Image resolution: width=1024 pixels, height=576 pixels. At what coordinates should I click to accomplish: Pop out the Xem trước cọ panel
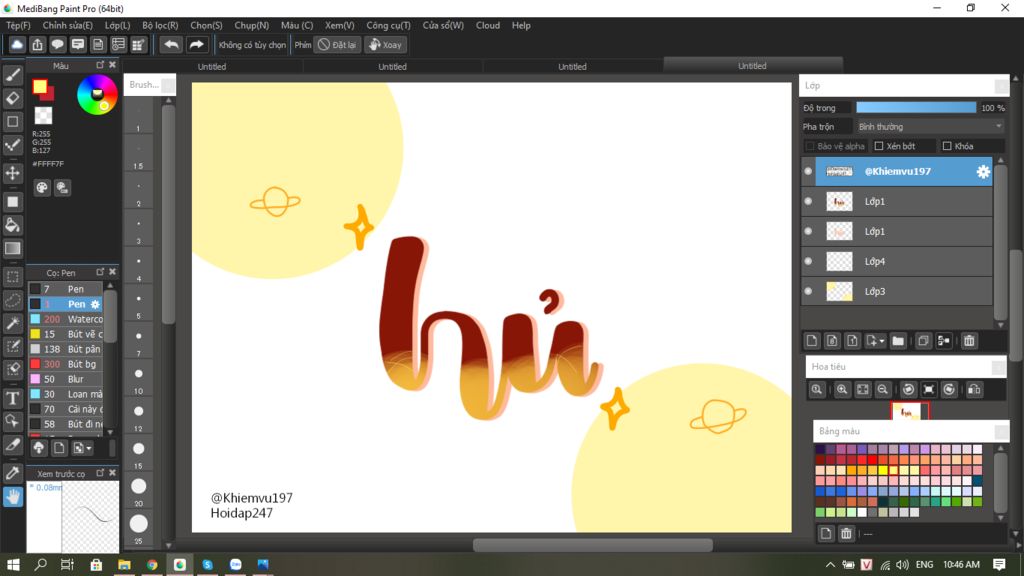[x=100, y=472]
